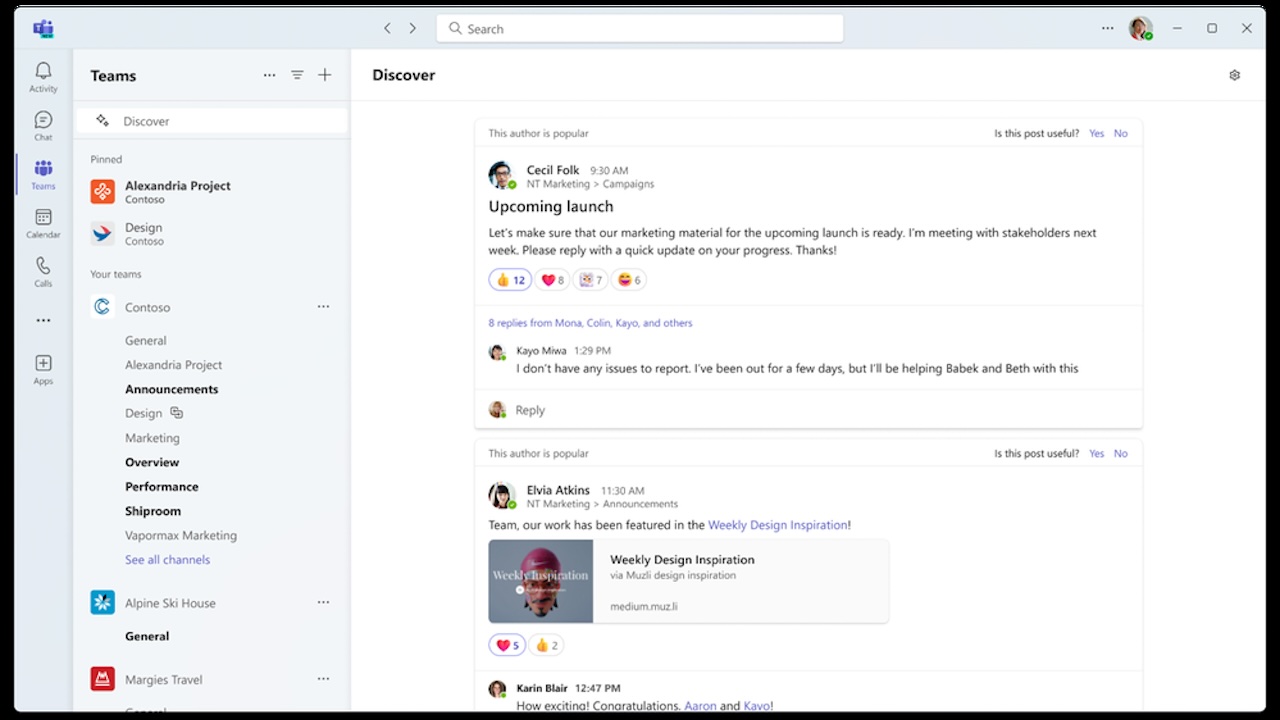Toggle the thumbs-up reaction on Upcoming launch
Viewport: 1280px width, 720px height.
pos(510,279)
